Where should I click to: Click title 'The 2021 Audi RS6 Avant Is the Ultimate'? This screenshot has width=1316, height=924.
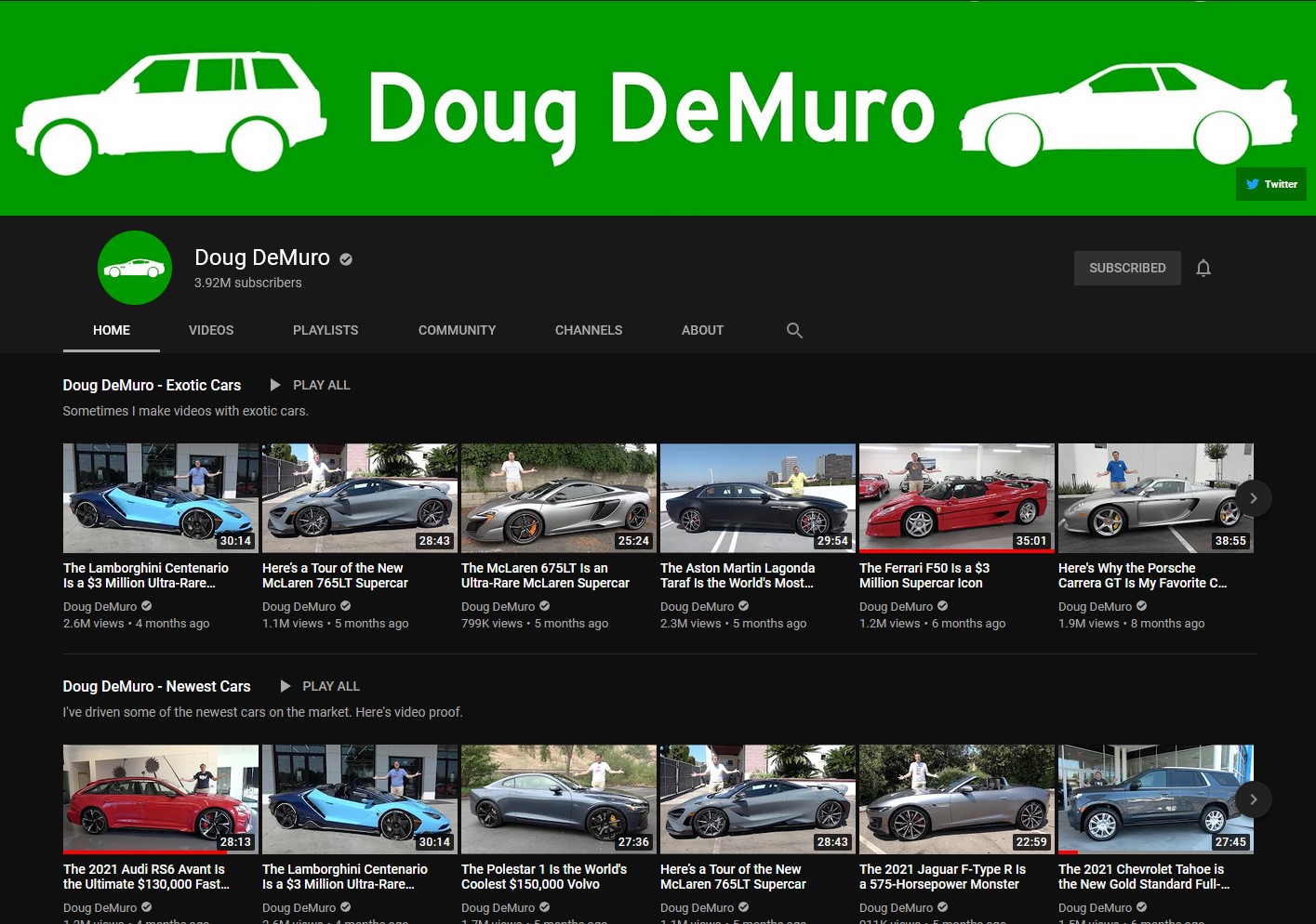click(147, 877)
